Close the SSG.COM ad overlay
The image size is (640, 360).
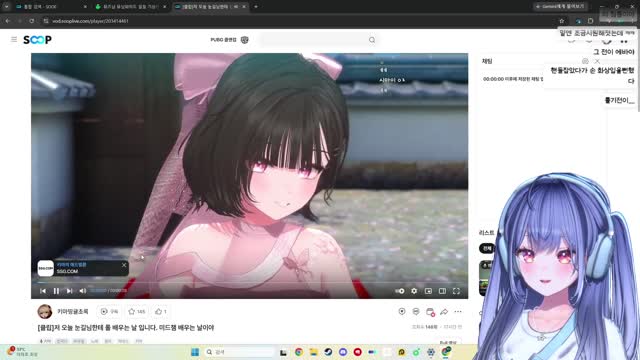124,265
